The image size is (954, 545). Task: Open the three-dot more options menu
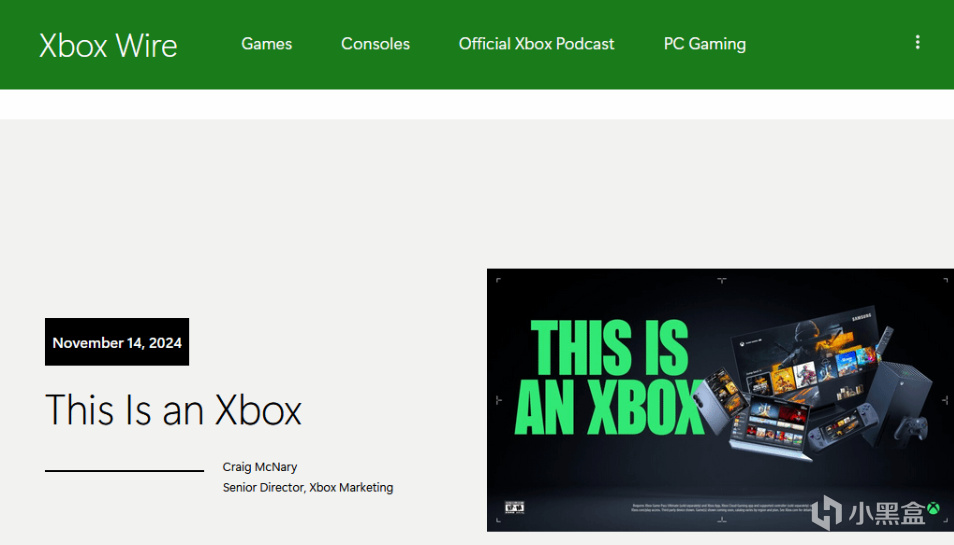pyautogui.click(x=917, y=42)
